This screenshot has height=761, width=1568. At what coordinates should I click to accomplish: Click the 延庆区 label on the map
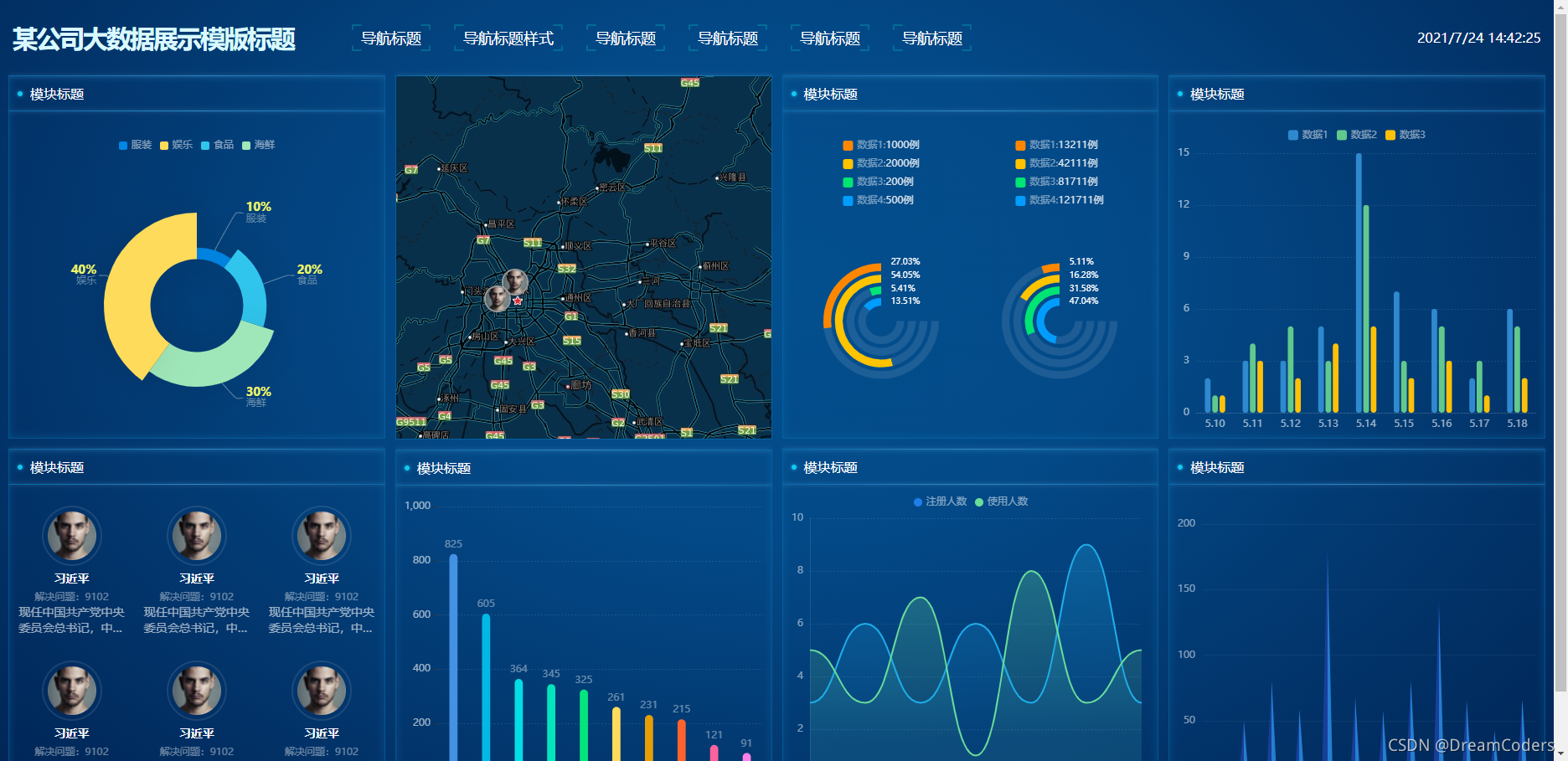[454, 168]
